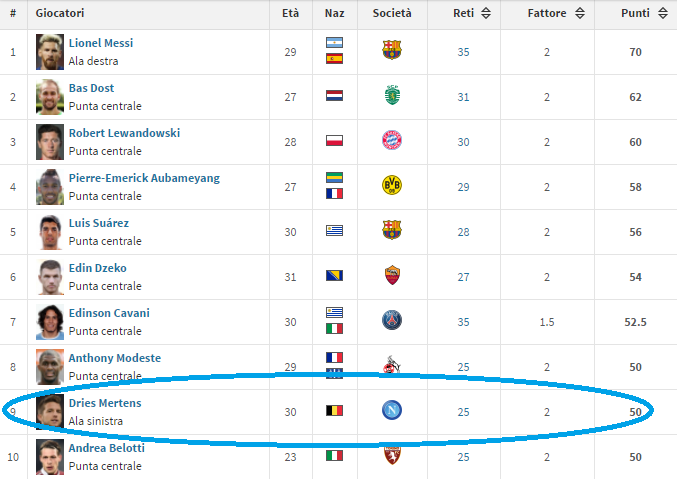Viewport: 677px width, 479px height.
Task: Select the Bayern Munich club crest
Action: (x=392, y=140)
